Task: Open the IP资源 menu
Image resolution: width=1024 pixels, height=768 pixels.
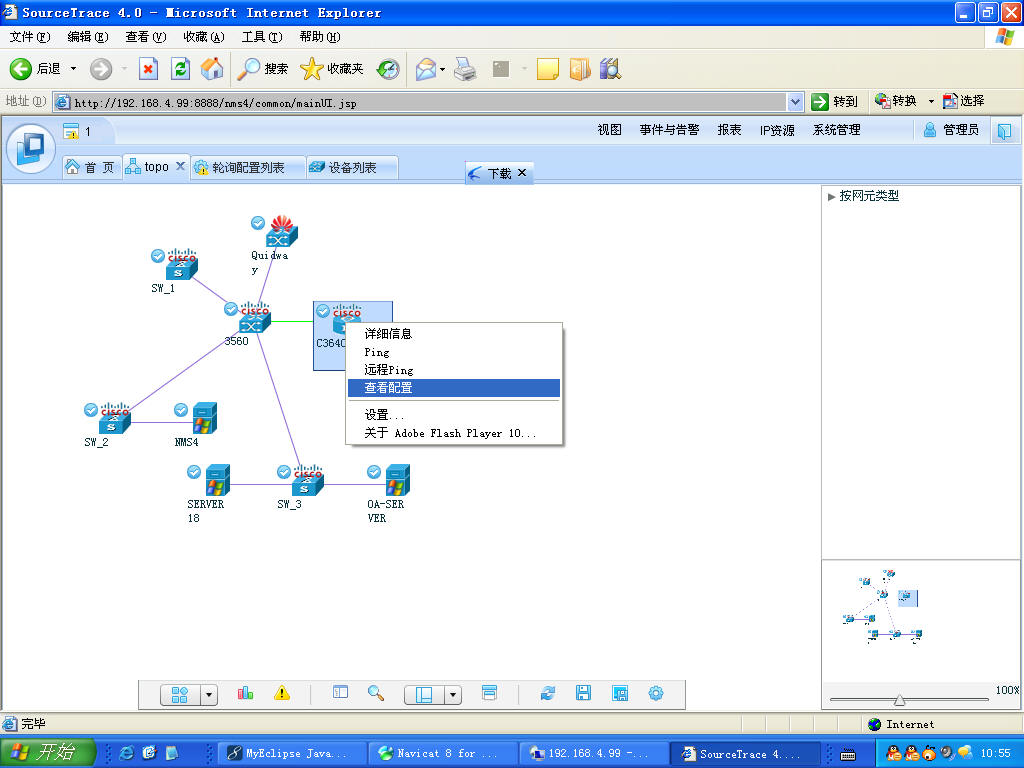Action: click(x=776, y=130)
